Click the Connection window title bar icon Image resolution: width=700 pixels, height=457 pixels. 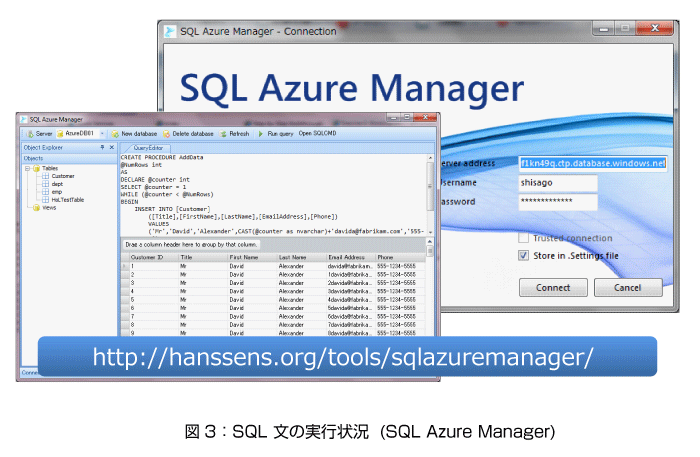point(170,31)
